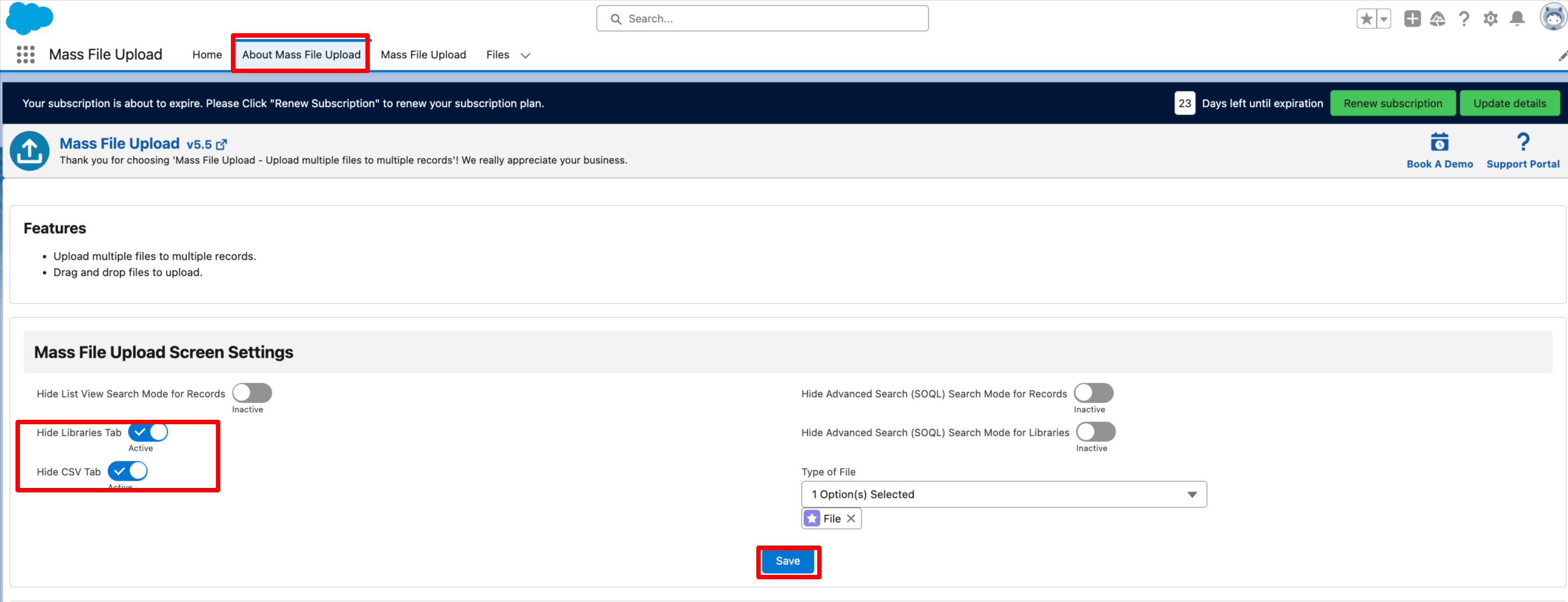
Task: Switch to the Mass File Upload tab
Action: pos(423,55)
